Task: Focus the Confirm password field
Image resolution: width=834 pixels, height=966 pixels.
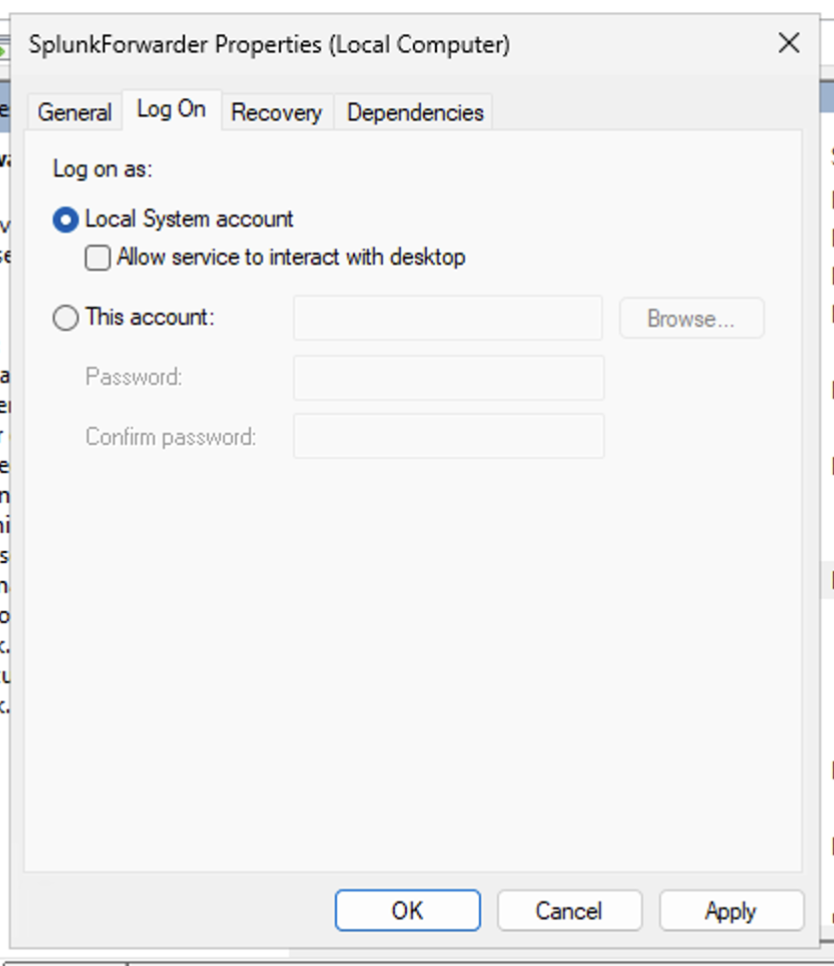Action: point(448,437)
